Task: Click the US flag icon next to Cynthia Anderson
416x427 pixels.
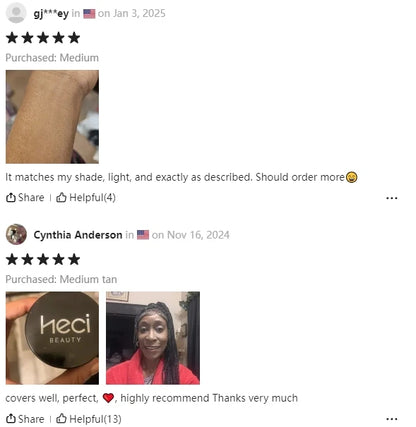Action: coord(143,235)
